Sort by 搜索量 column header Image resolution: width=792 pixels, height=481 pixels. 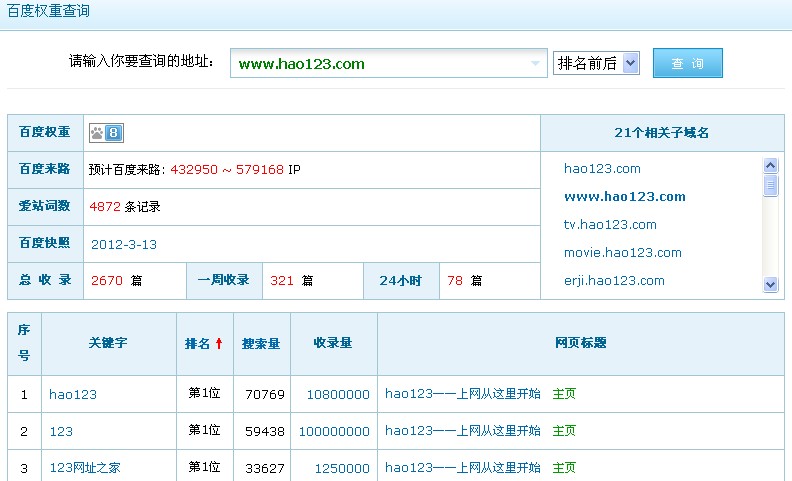click(x=261, y=344)
